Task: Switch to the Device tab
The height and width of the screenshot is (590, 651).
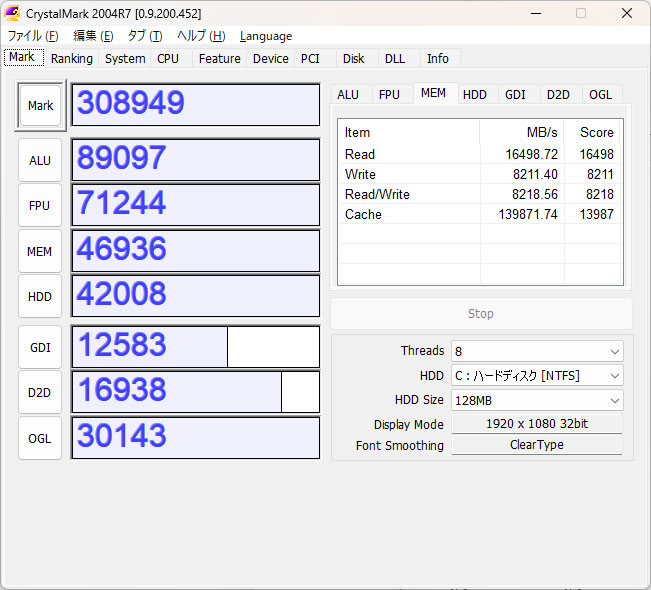Action: (271, 59)
